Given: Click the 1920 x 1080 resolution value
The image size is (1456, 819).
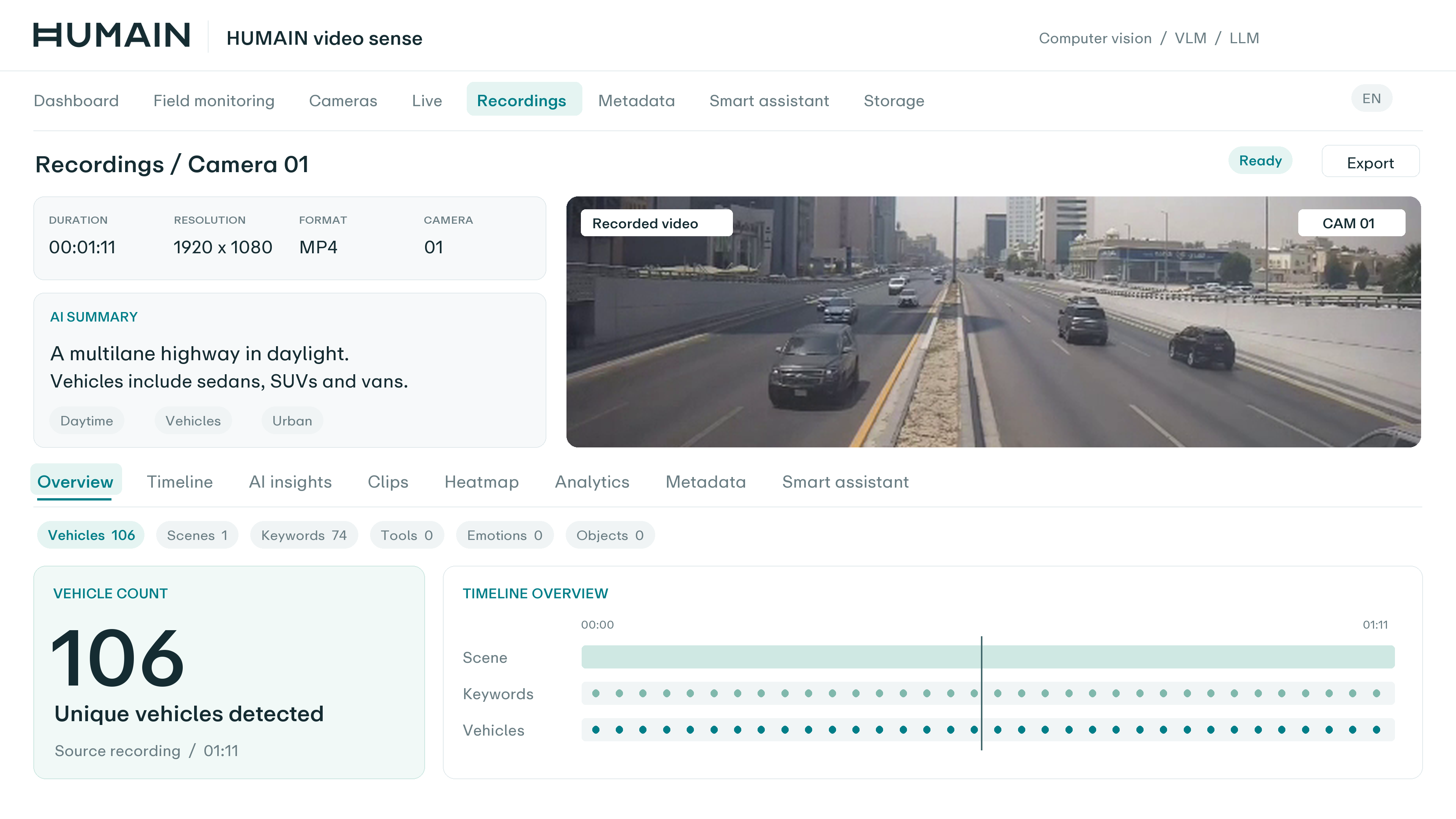Looking at the screenshot, I should 223,247.
